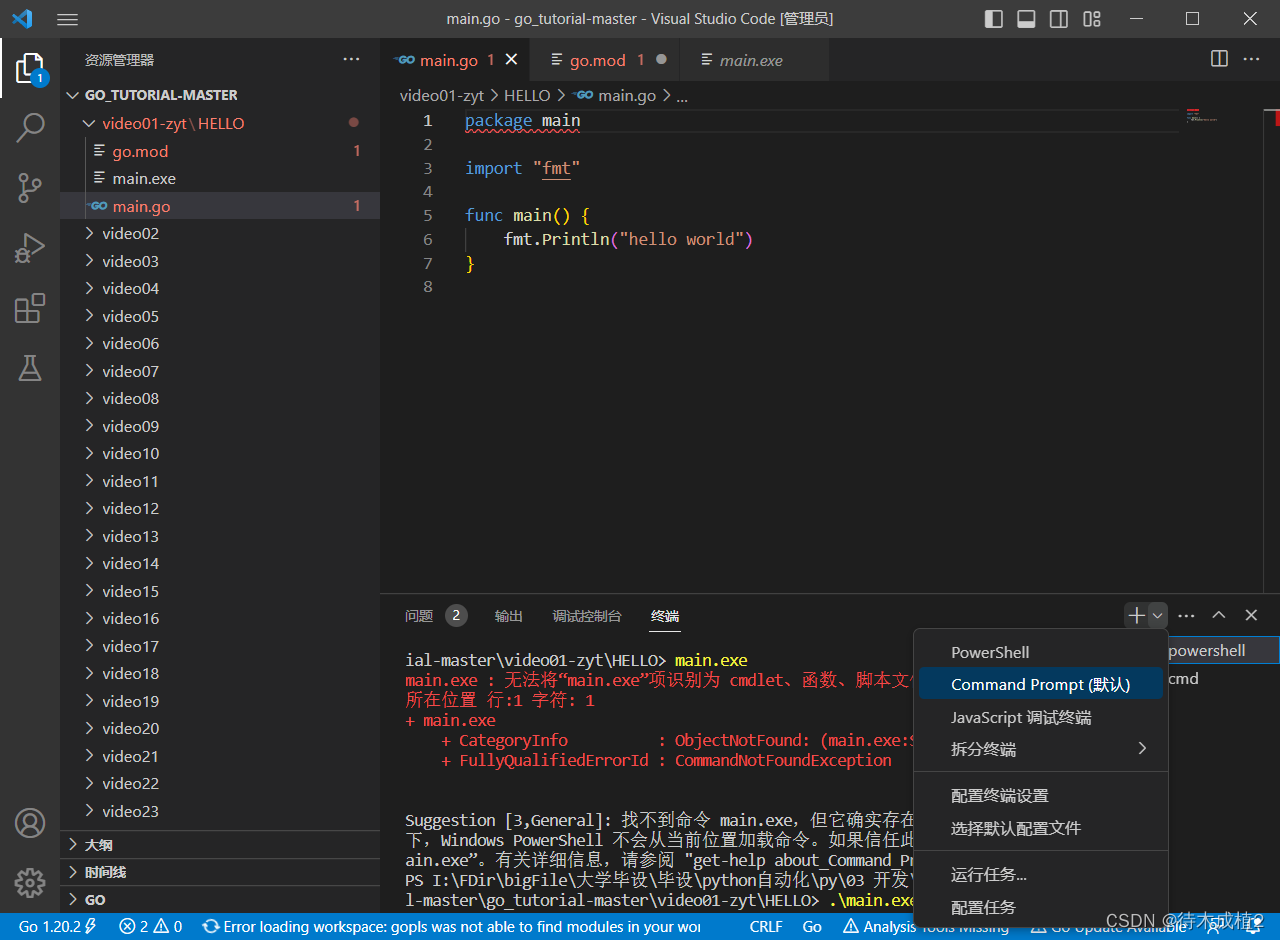Open the Explorer view in activity bar
Viewport: 1280px width, 940px height.
30,69
